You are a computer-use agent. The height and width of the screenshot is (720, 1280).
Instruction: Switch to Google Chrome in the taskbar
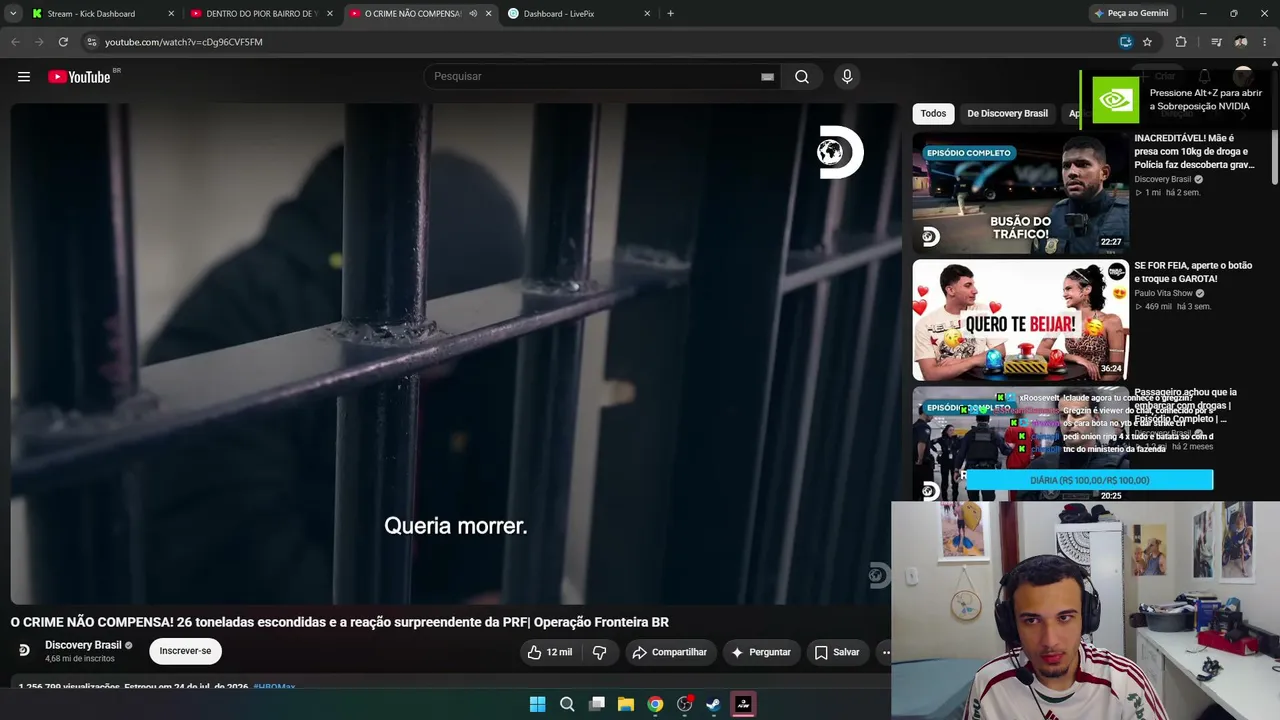tap(655, 704)
